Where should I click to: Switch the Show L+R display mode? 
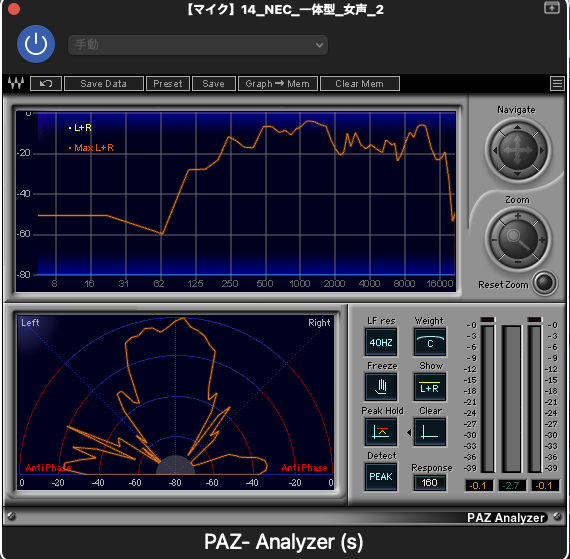[430, 387]
